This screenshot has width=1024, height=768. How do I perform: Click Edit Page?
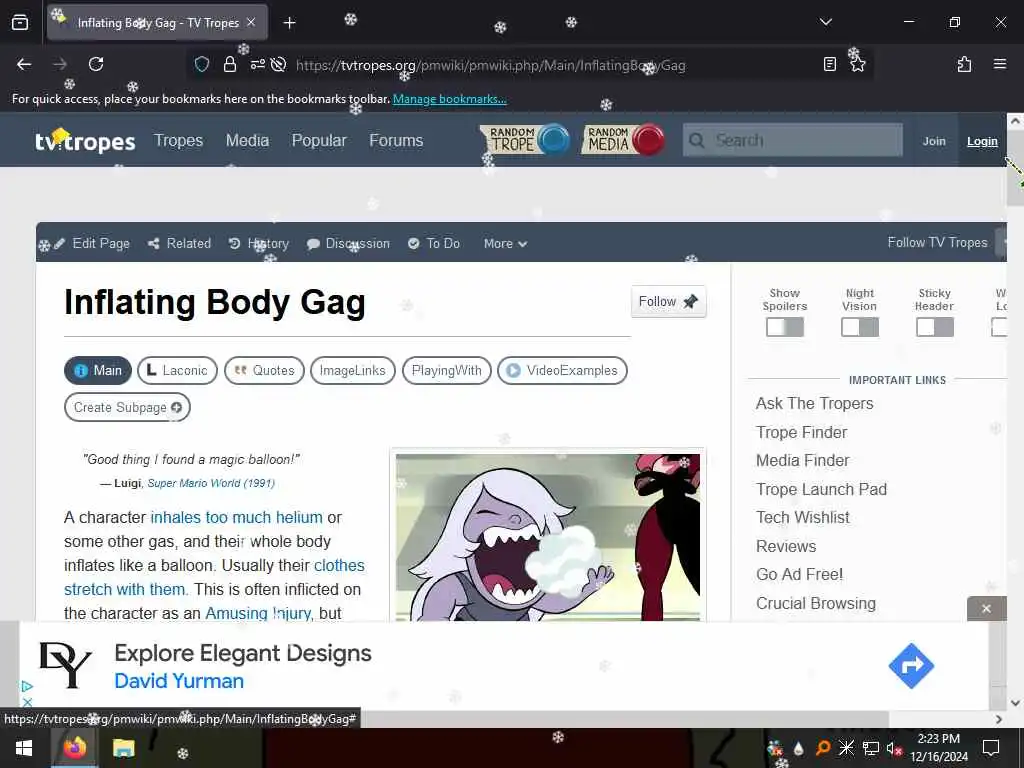coord(92,243)
